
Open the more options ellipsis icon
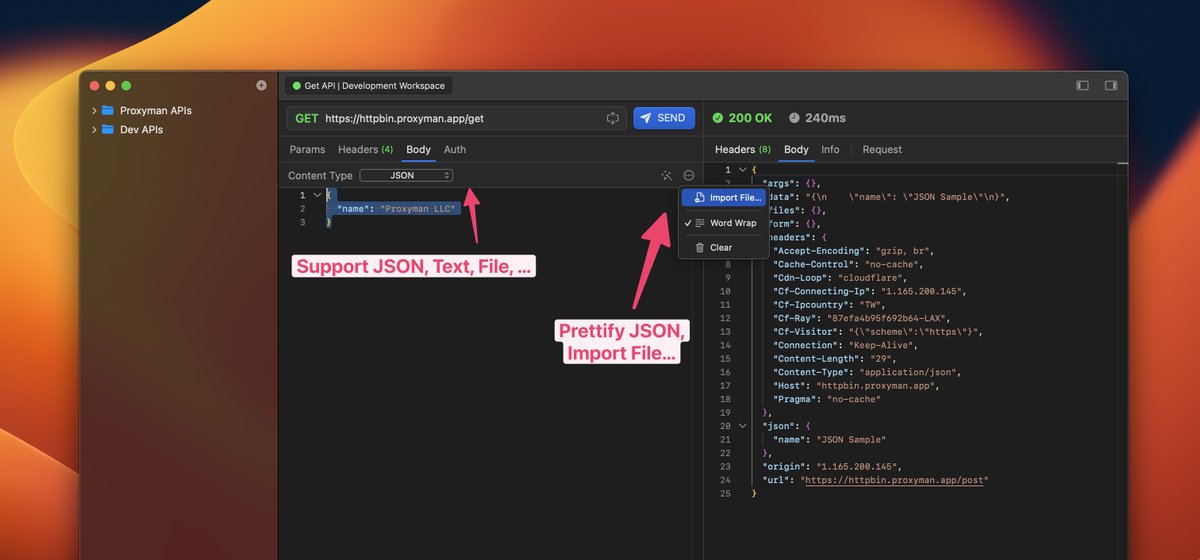[689, 176]
